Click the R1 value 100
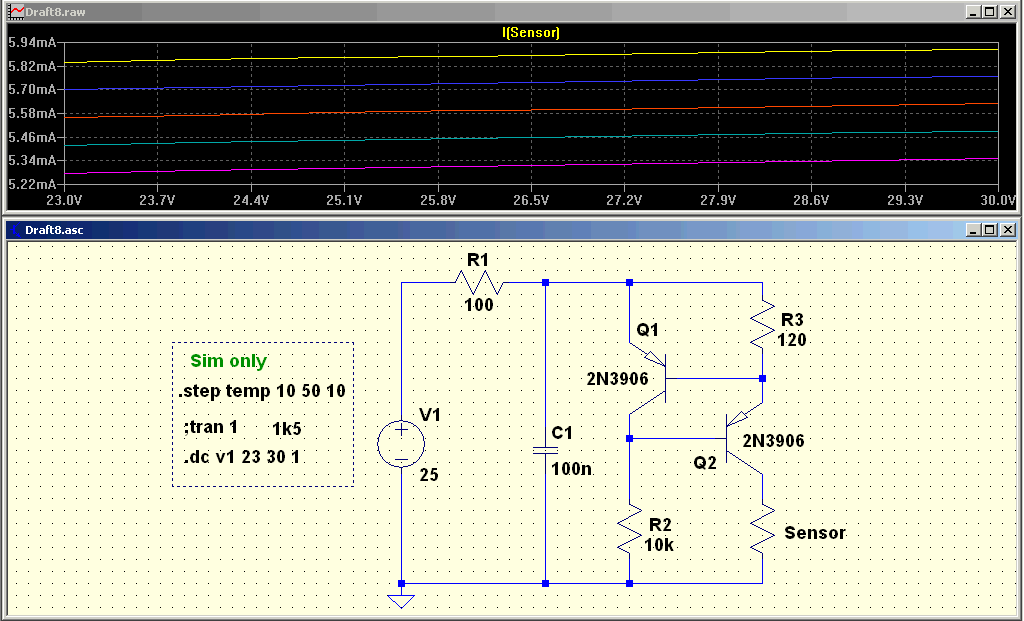This screenshot has height=621, width=1024. (x=479, y=305)
